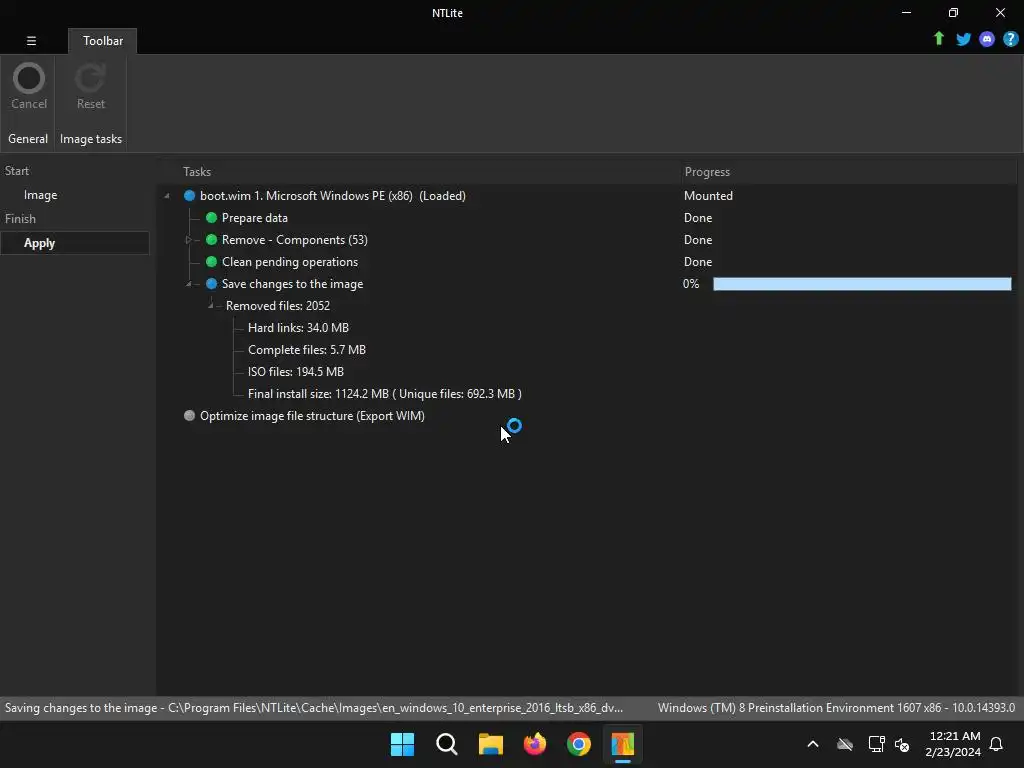
Task: Select Remove - Components (53) task
Action: click(x=295, y=240)
